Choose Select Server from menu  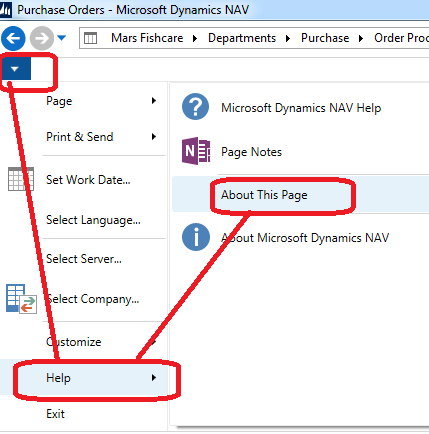point(84,259)
